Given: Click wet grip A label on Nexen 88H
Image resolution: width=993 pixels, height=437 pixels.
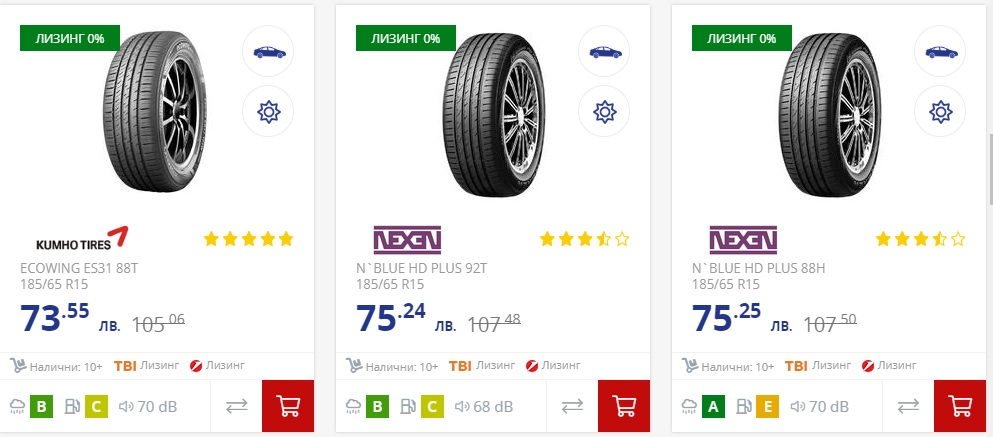Looking at the screenshot, I should (713, 407).
